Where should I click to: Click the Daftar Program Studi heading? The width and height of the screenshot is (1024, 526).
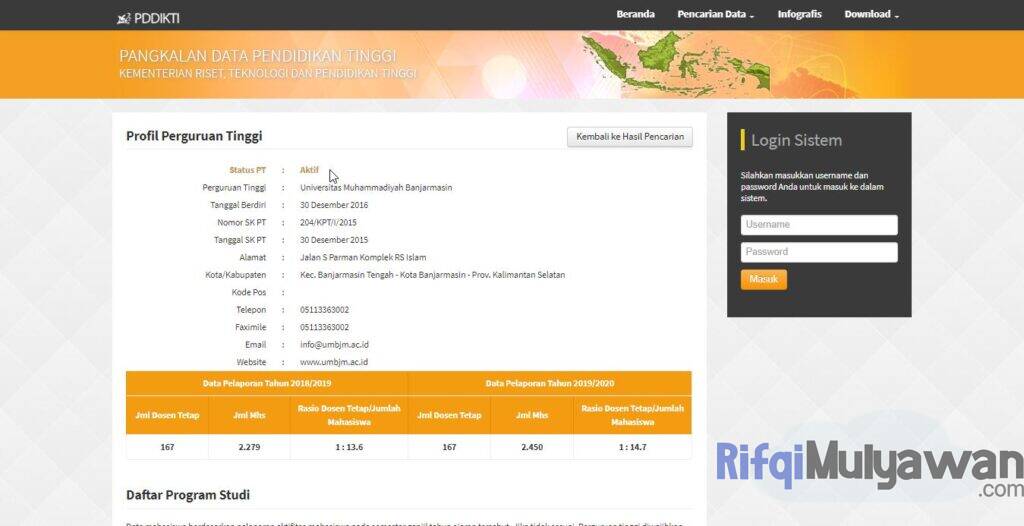click(x=188, y=495)
